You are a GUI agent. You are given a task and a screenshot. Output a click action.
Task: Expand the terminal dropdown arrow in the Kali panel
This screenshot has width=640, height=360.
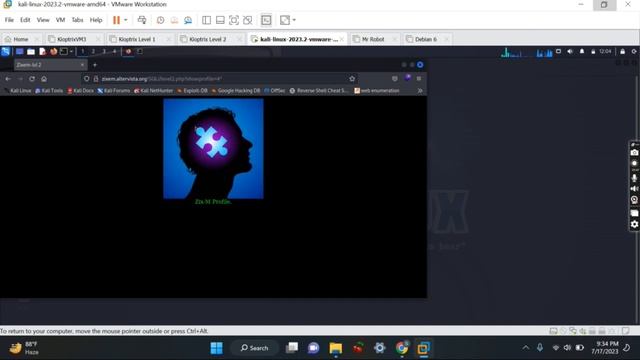71,51
